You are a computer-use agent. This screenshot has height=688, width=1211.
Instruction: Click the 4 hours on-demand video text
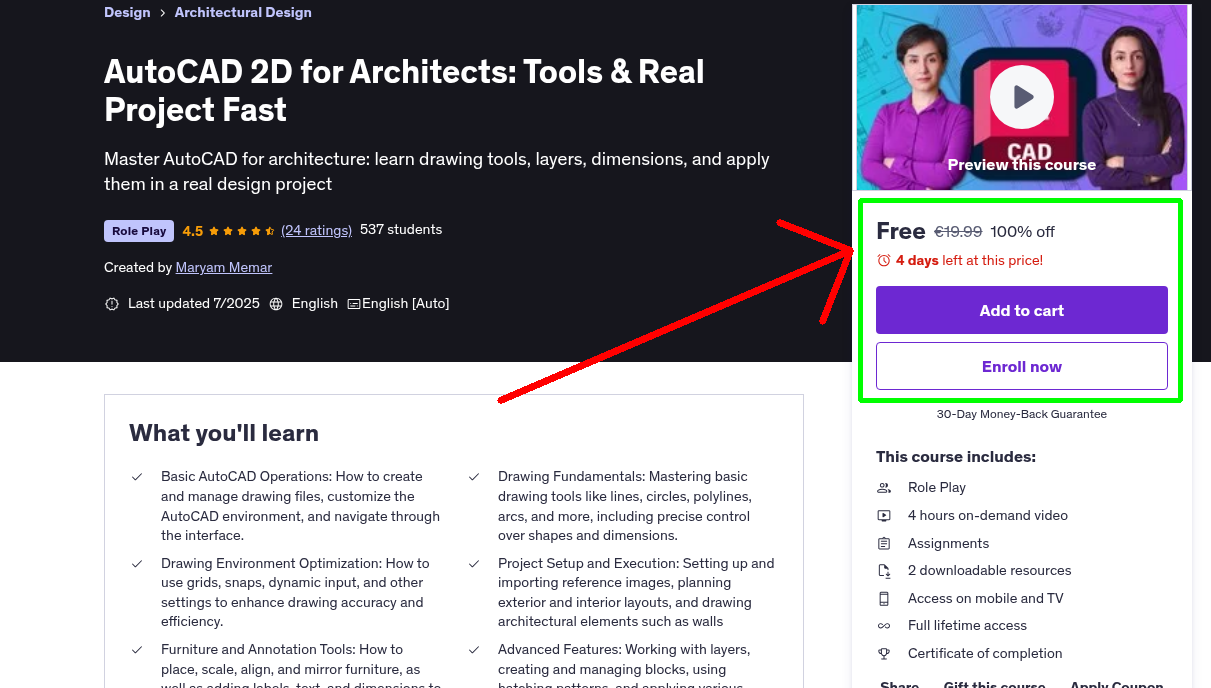click(x=988, y=515)
